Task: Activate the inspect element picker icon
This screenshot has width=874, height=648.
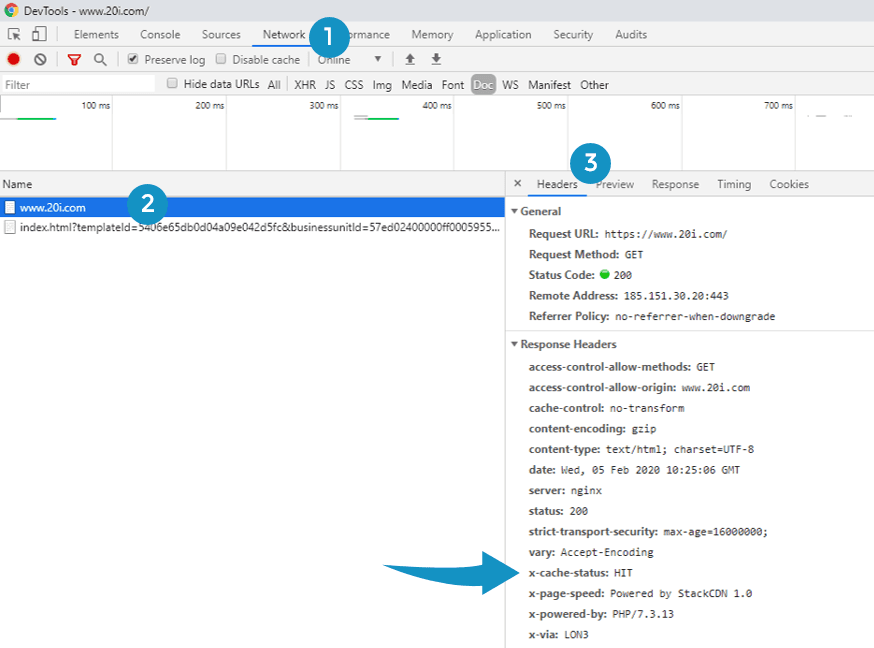Action: pos(14,35)
